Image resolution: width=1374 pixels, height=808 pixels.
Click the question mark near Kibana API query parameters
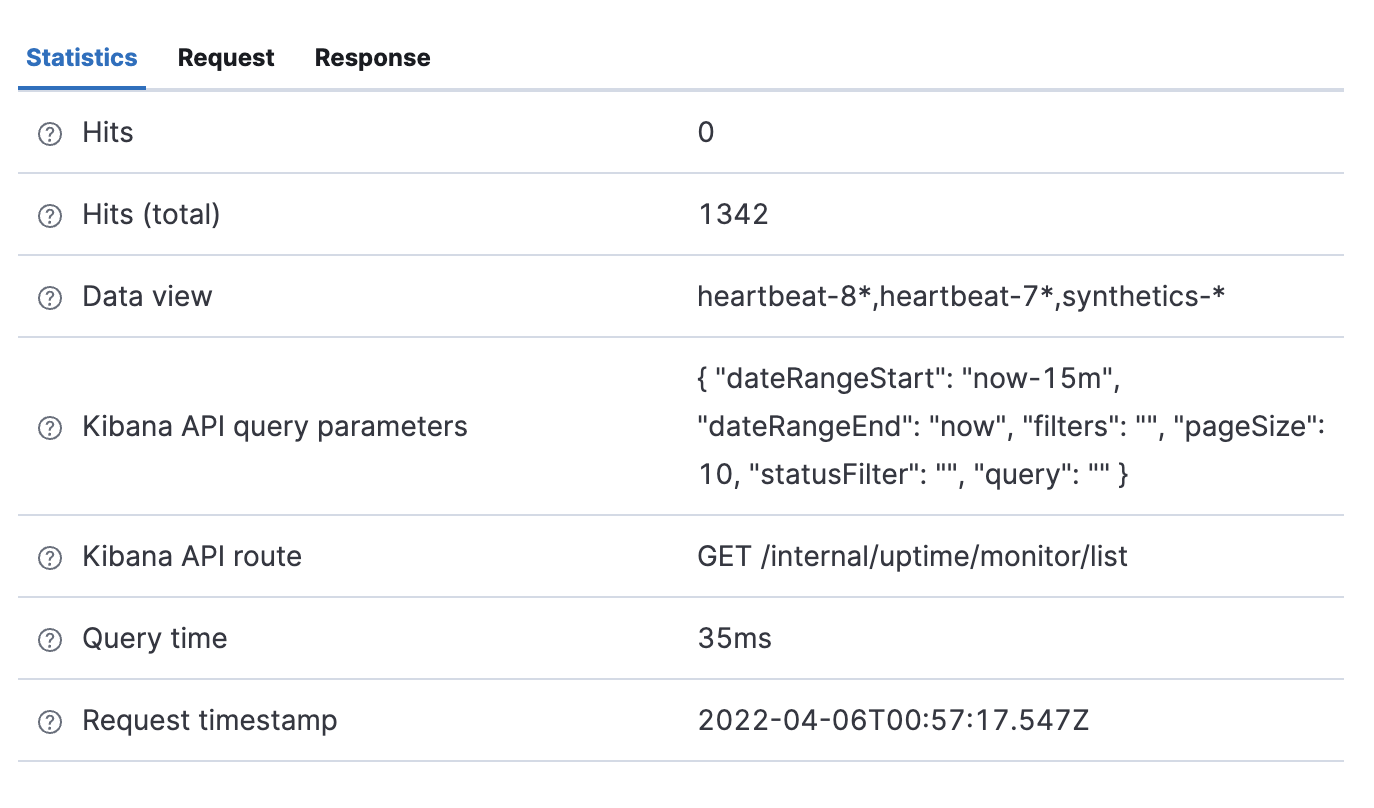point(49,427)
